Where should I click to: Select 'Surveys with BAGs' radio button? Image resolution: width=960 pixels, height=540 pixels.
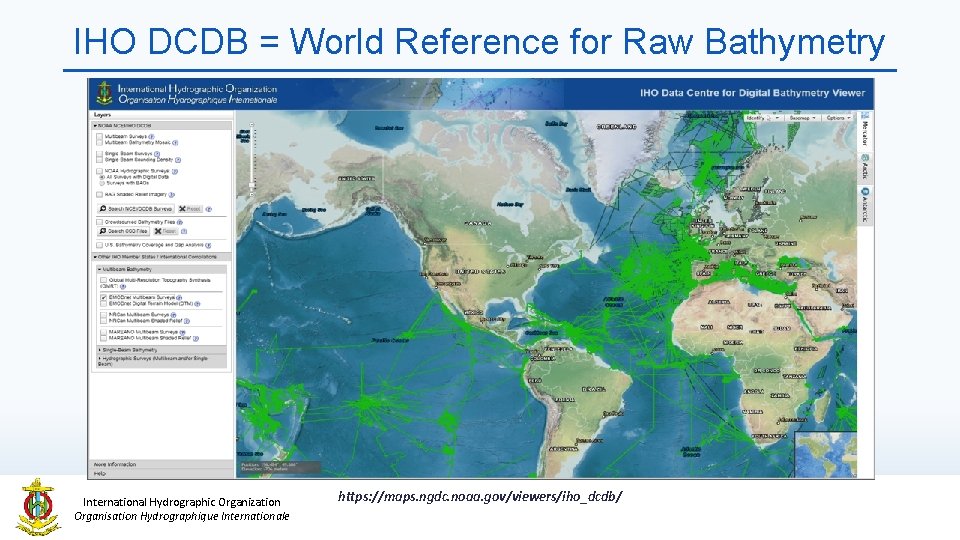tap(102, 183)
